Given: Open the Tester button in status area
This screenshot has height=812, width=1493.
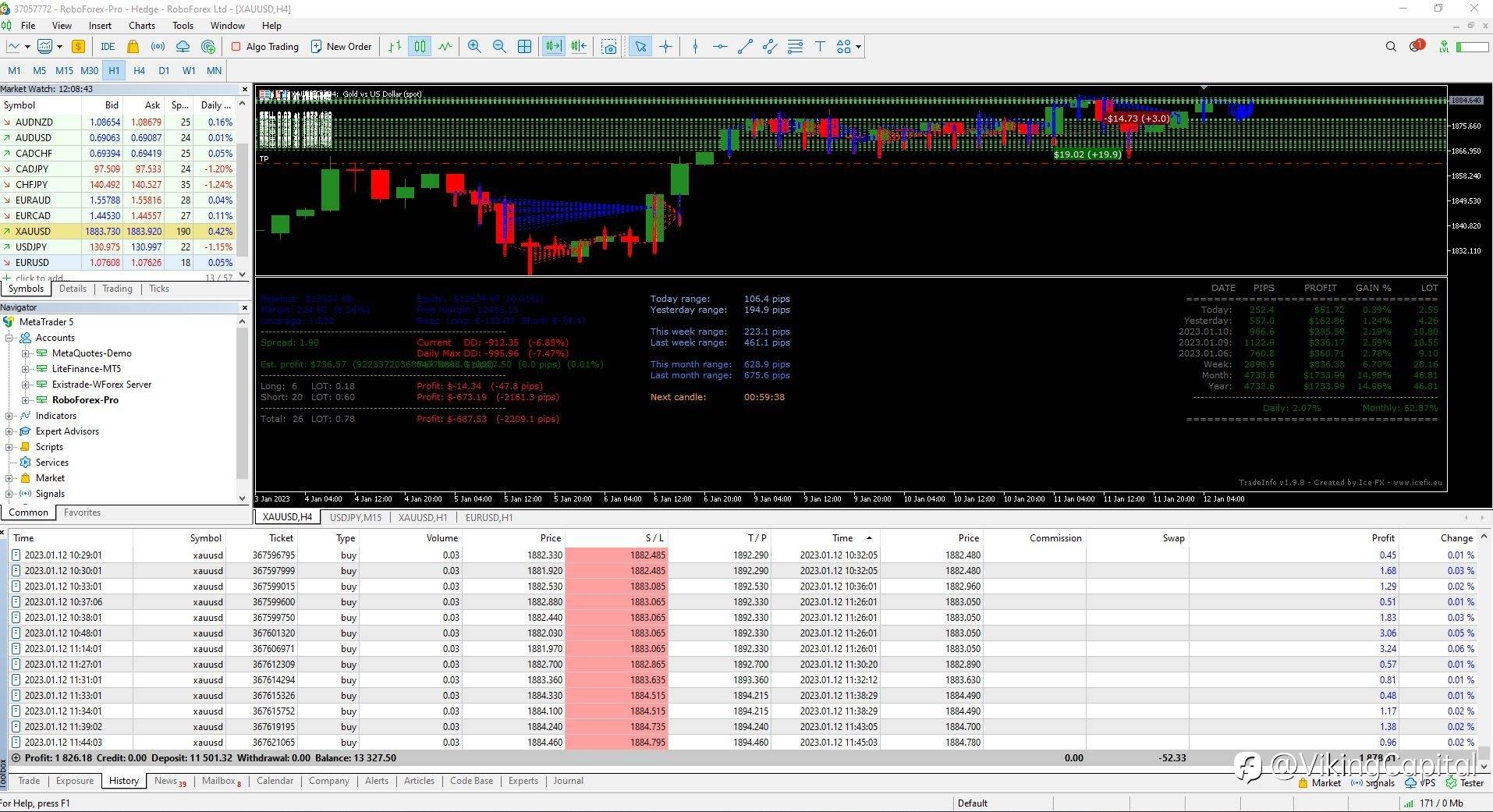Looking at the screenshot, I should point(1465,782).
